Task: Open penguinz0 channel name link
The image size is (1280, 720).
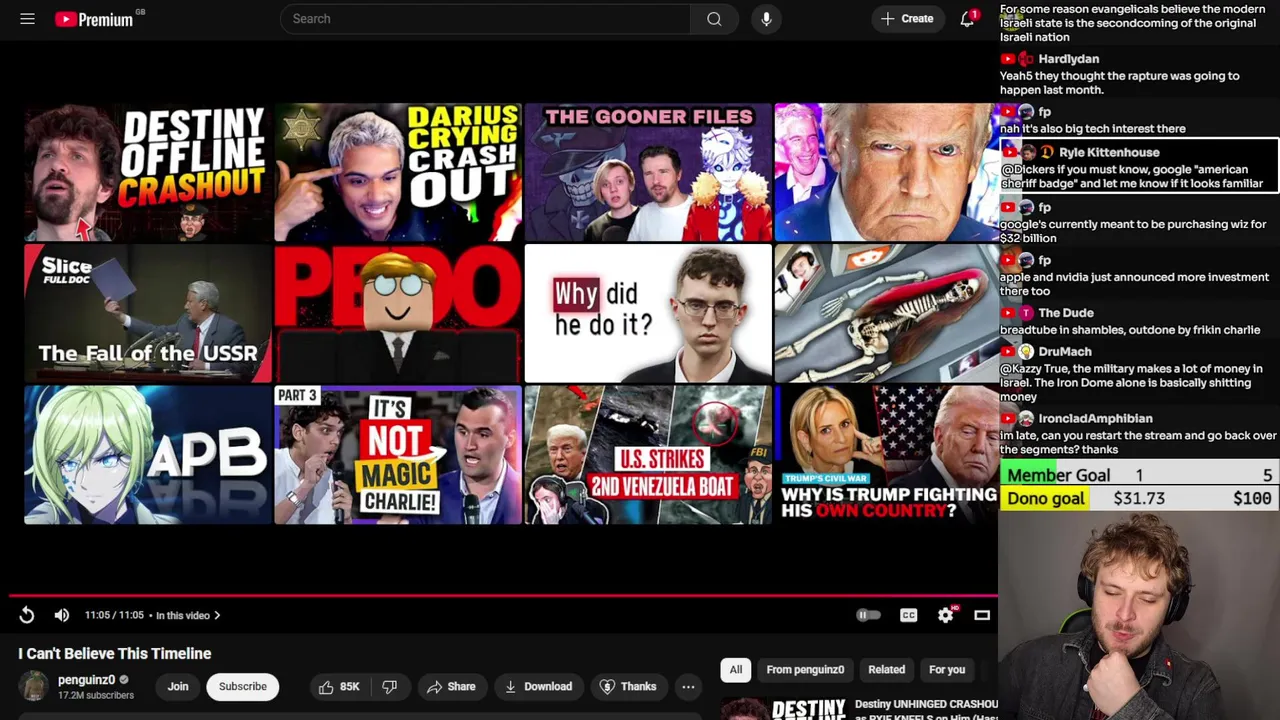Action: (86, 680)
